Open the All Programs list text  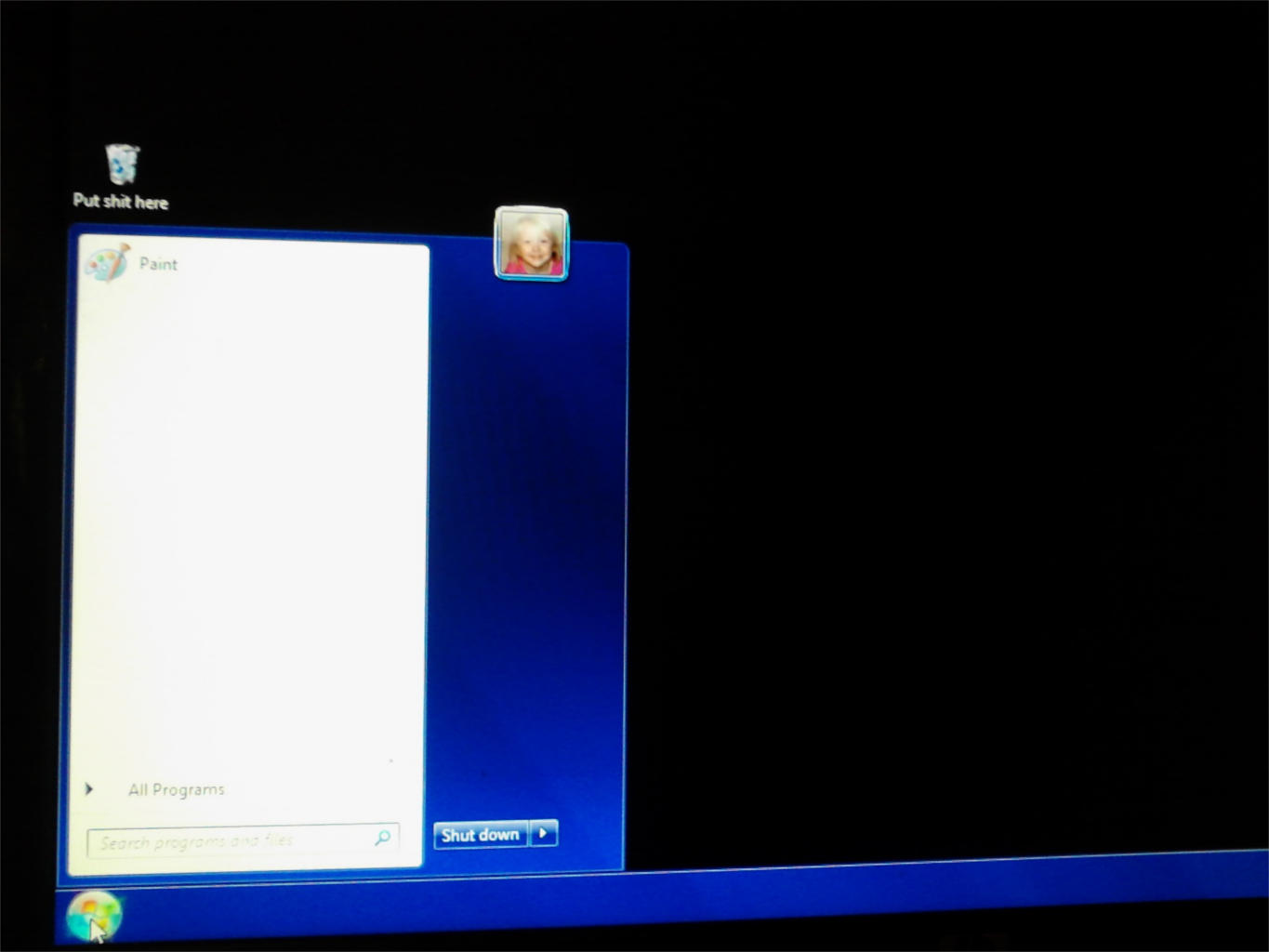click(x=177, y=789)
